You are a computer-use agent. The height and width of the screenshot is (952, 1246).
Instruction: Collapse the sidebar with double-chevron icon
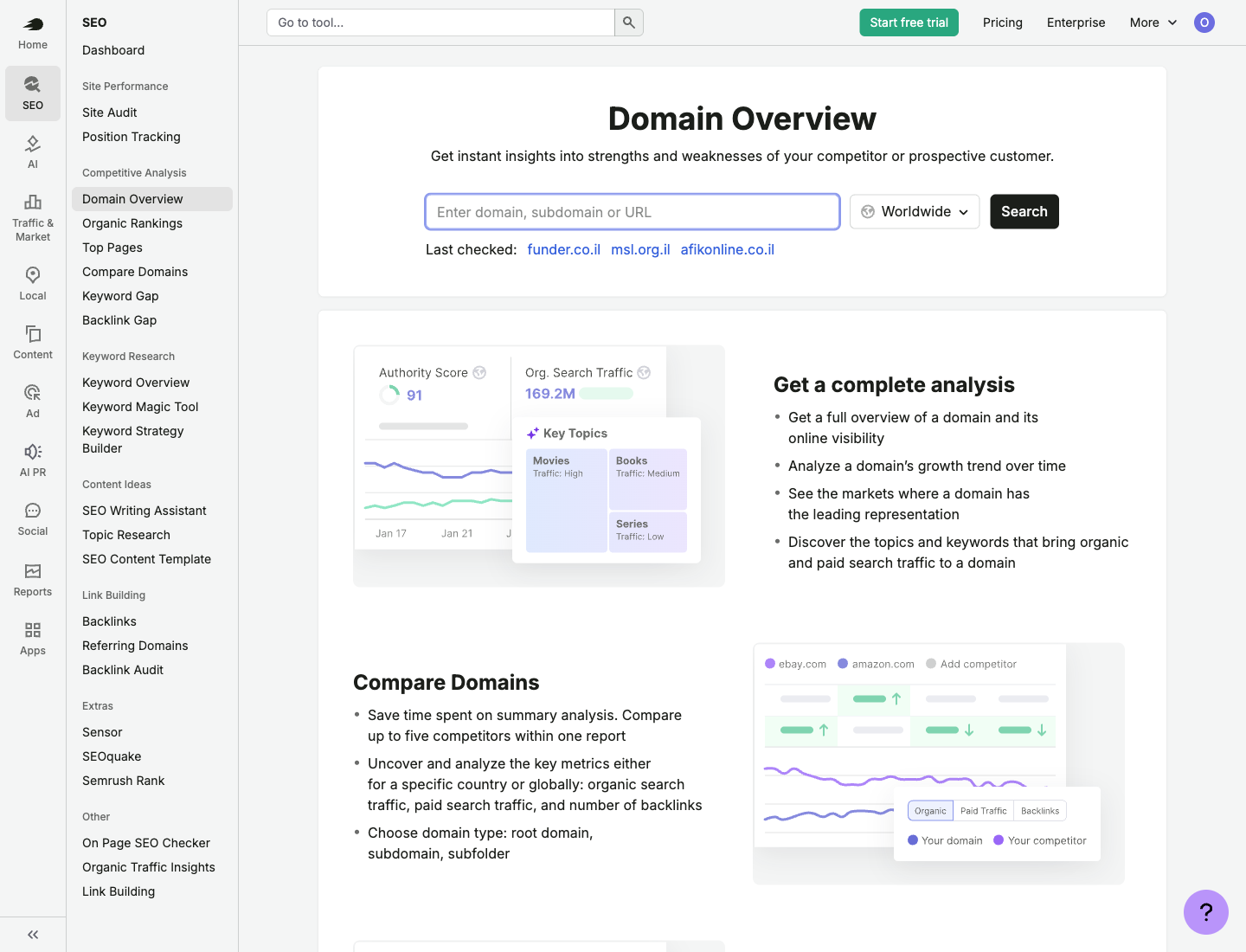pos(33,935)
